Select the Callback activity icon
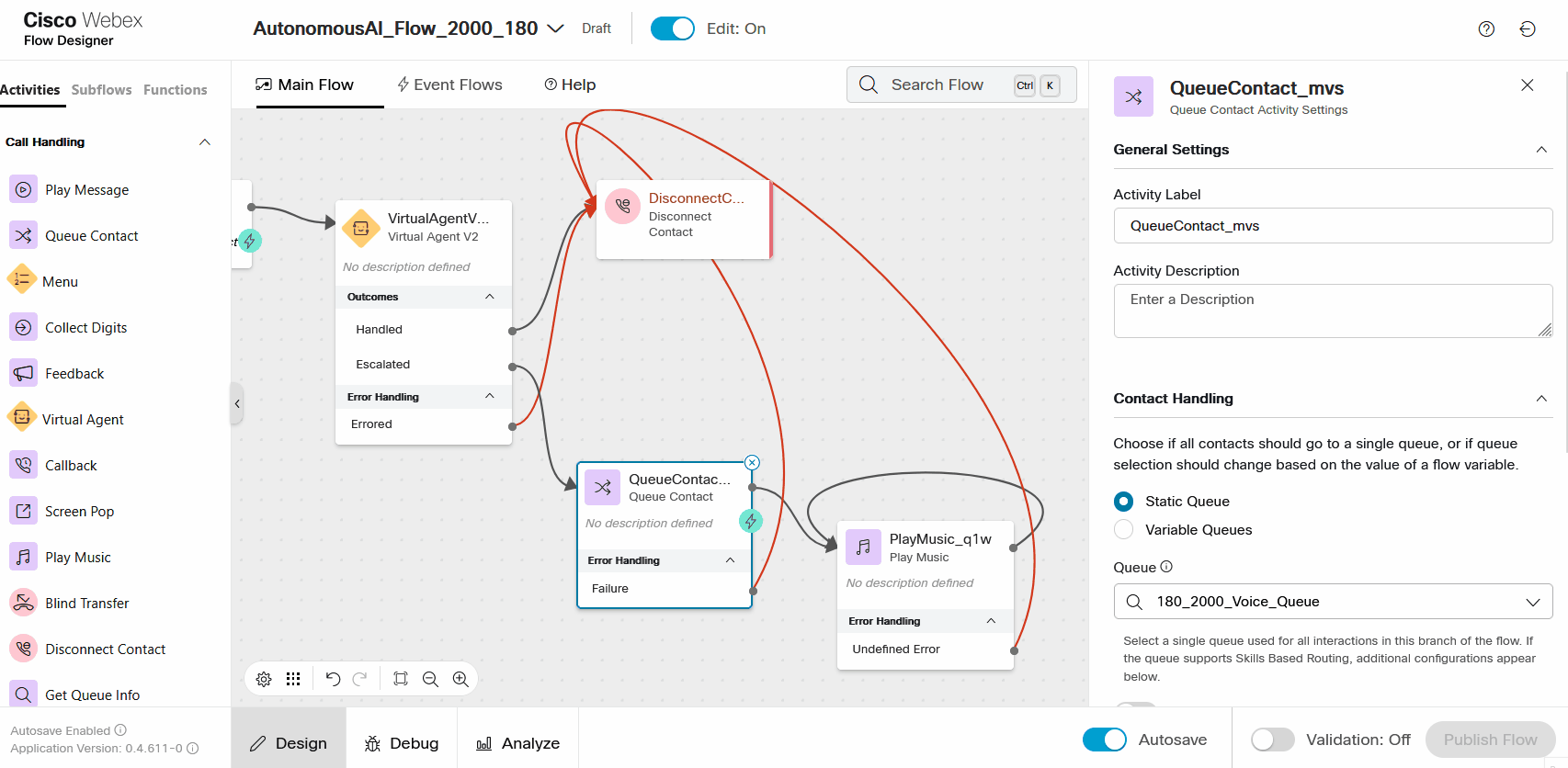Viewport: 1568px width, 768px height. point(23,465)
